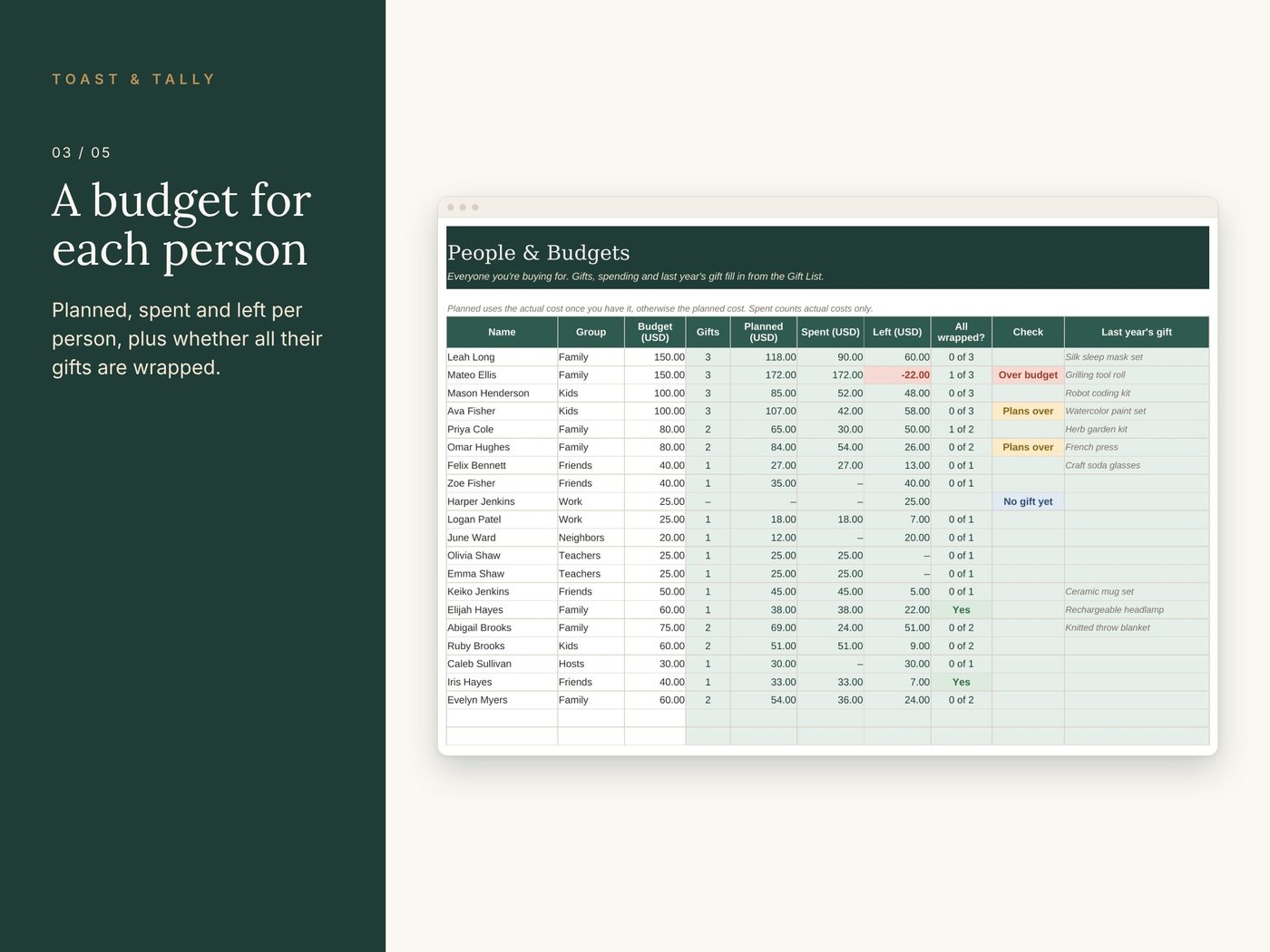Select the "Ceramic mug set" cell
Image resolution: width=1270 pixels, height=952 pixels.
coord(1137,592)
